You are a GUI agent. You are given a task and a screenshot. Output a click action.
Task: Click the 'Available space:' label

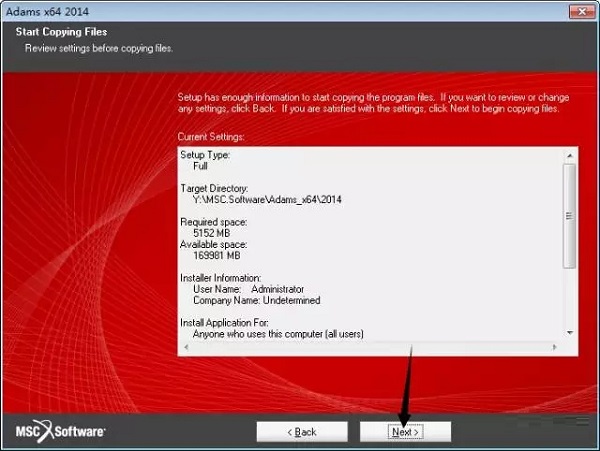pyautogui.click(x=214, y=244)
